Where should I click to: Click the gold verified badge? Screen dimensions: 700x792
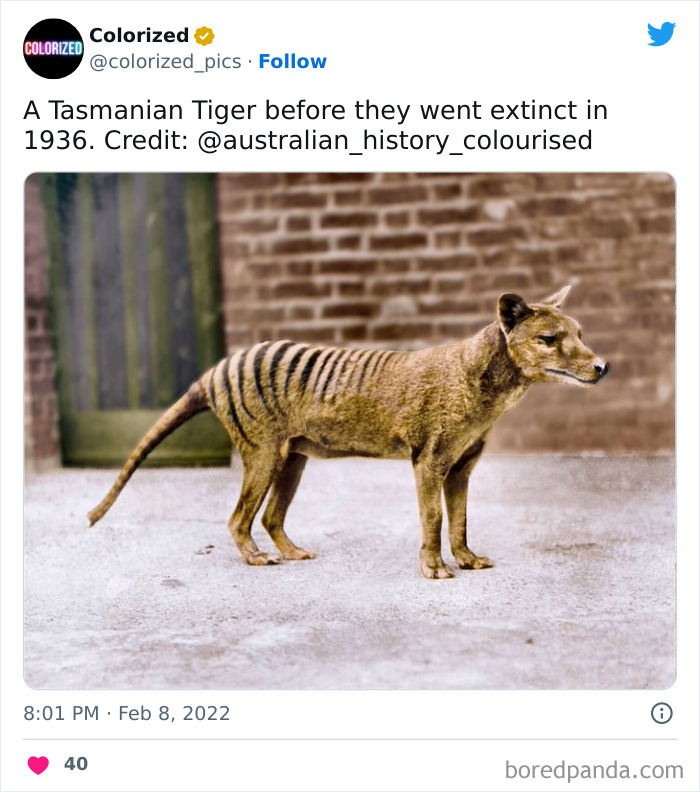pos(204,36)
